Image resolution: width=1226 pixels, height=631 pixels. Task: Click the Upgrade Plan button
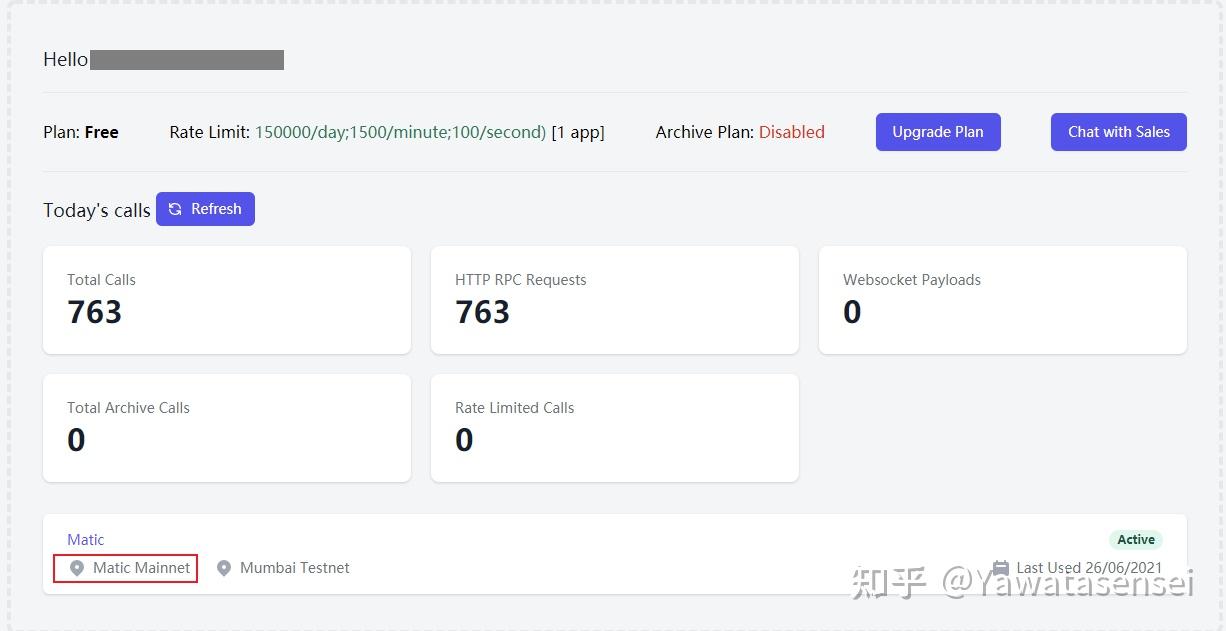tap(938, 132)
